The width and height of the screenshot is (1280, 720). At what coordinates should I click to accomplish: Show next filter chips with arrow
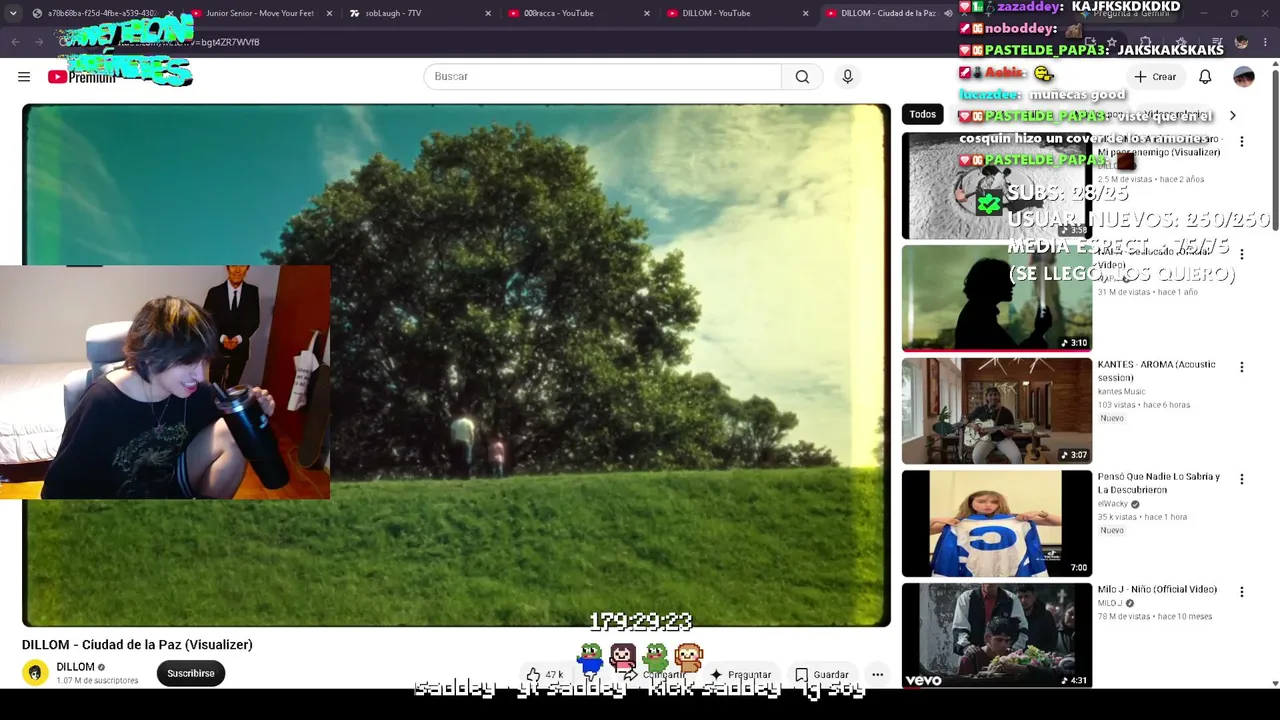click(x=1232, y=115)
